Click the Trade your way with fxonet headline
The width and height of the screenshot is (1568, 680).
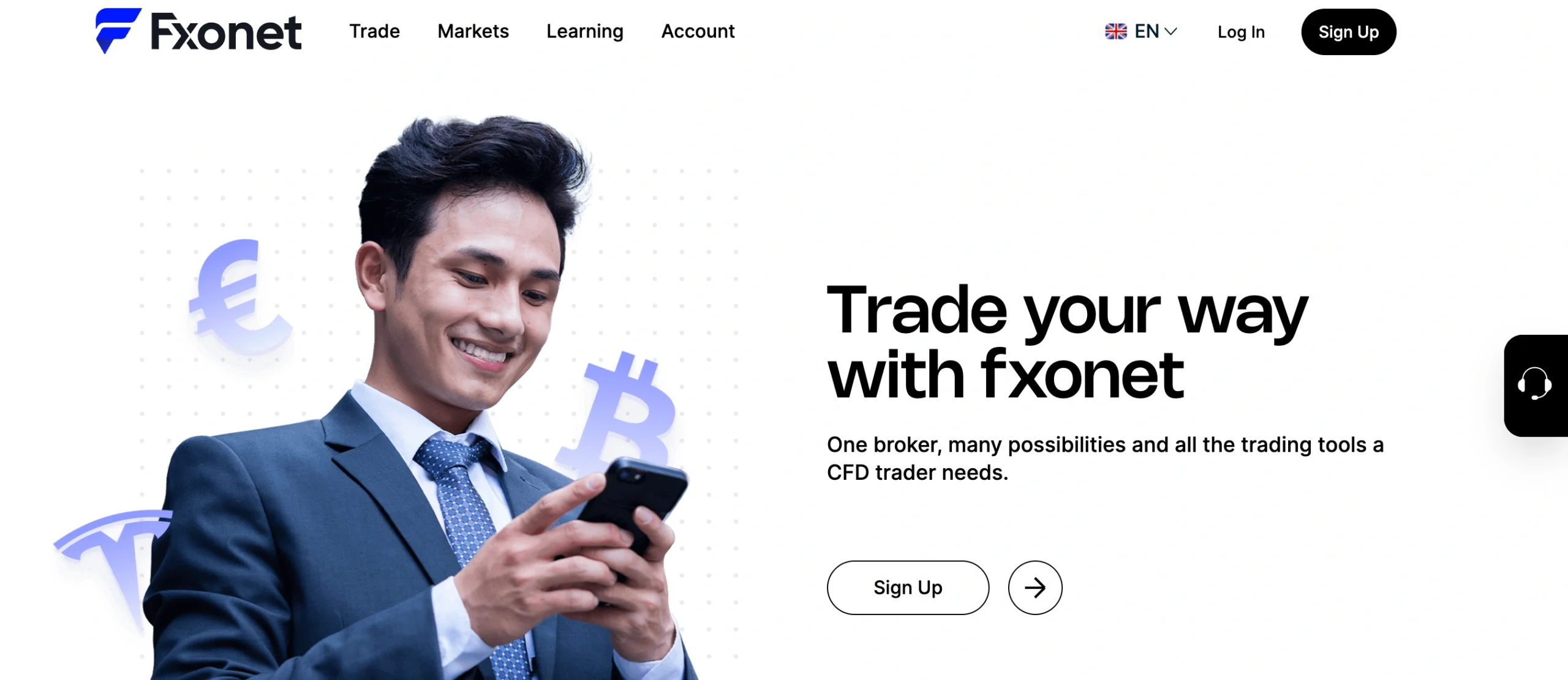1067,342
